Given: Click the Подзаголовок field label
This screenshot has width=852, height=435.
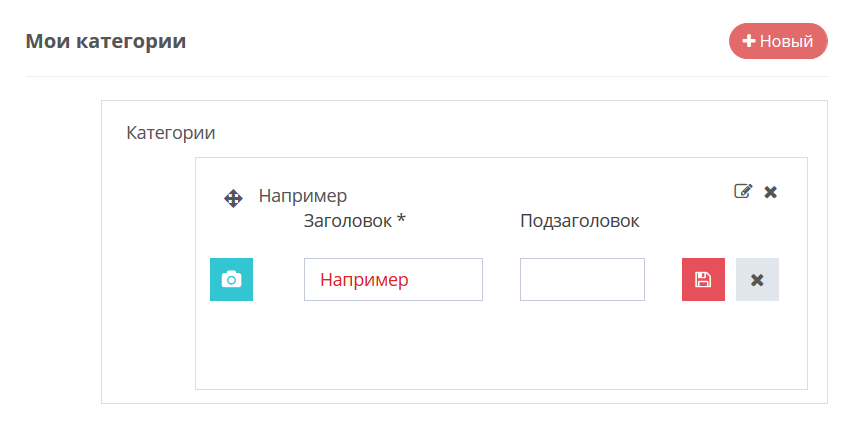Looking at the screenshot, I should click(579, 221).
